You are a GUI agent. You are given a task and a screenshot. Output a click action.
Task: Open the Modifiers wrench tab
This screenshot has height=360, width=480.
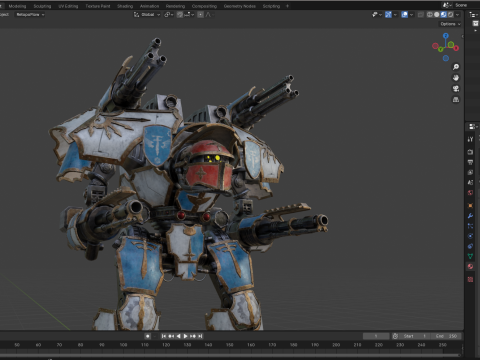470,216
